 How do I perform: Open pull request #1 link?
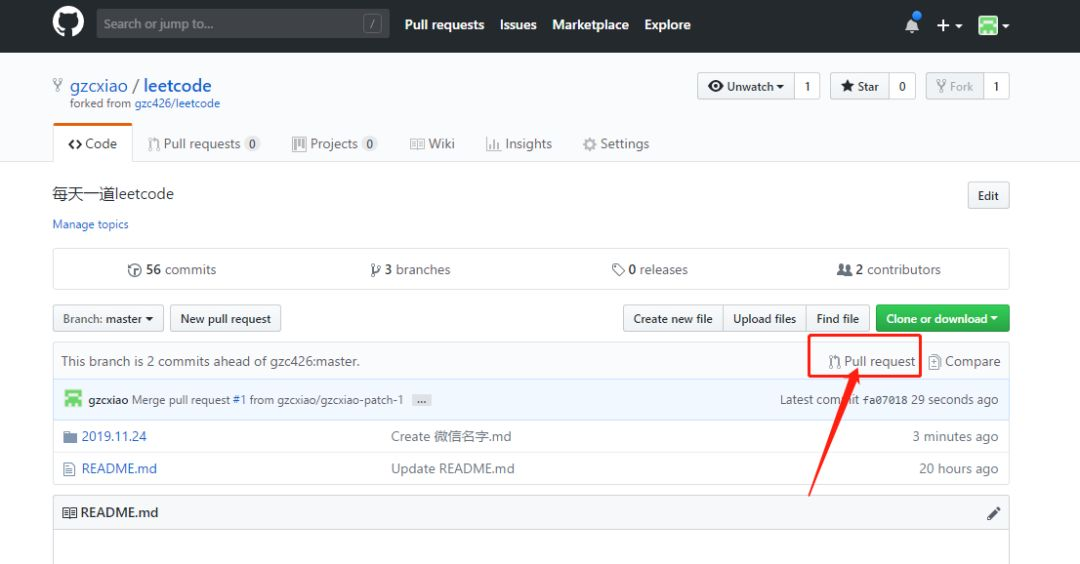(239, 399)
